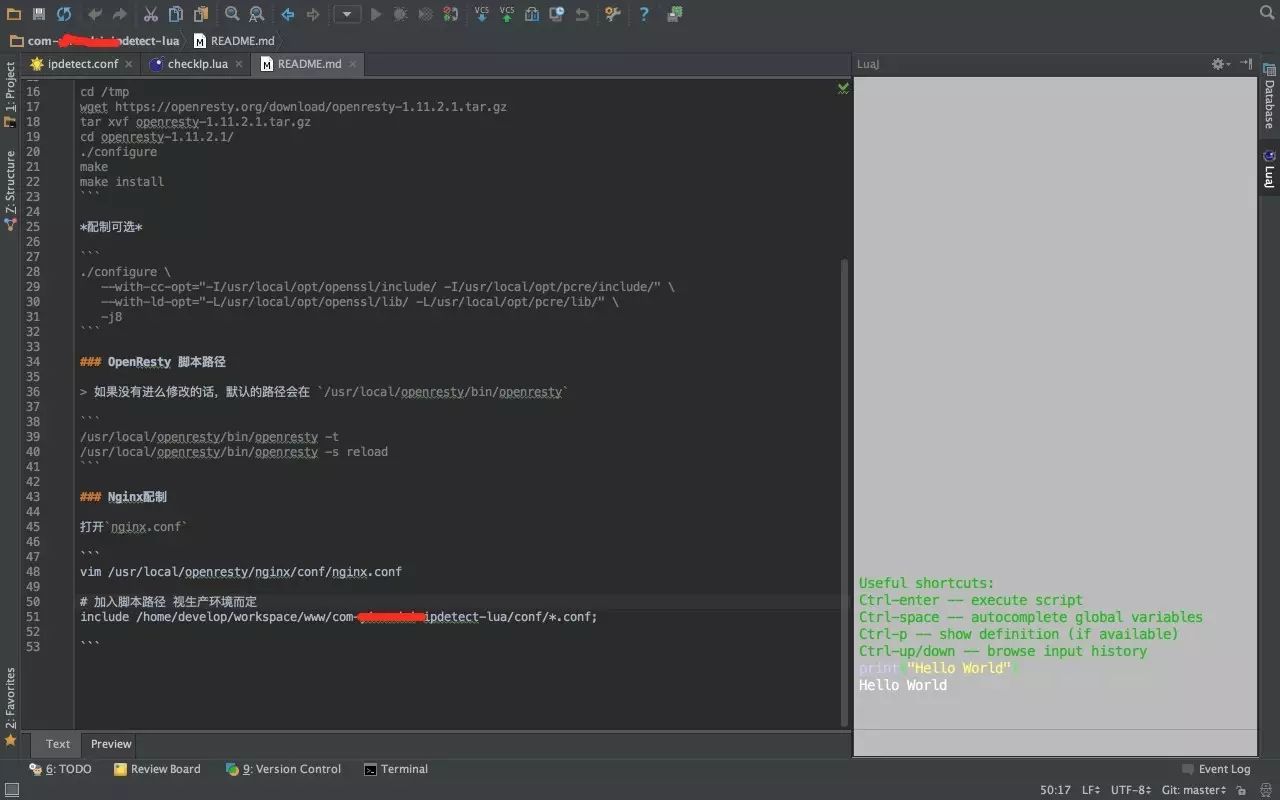Click the Paste clipboard icon
Screen dimensions: 1280x800
(201, 14)
